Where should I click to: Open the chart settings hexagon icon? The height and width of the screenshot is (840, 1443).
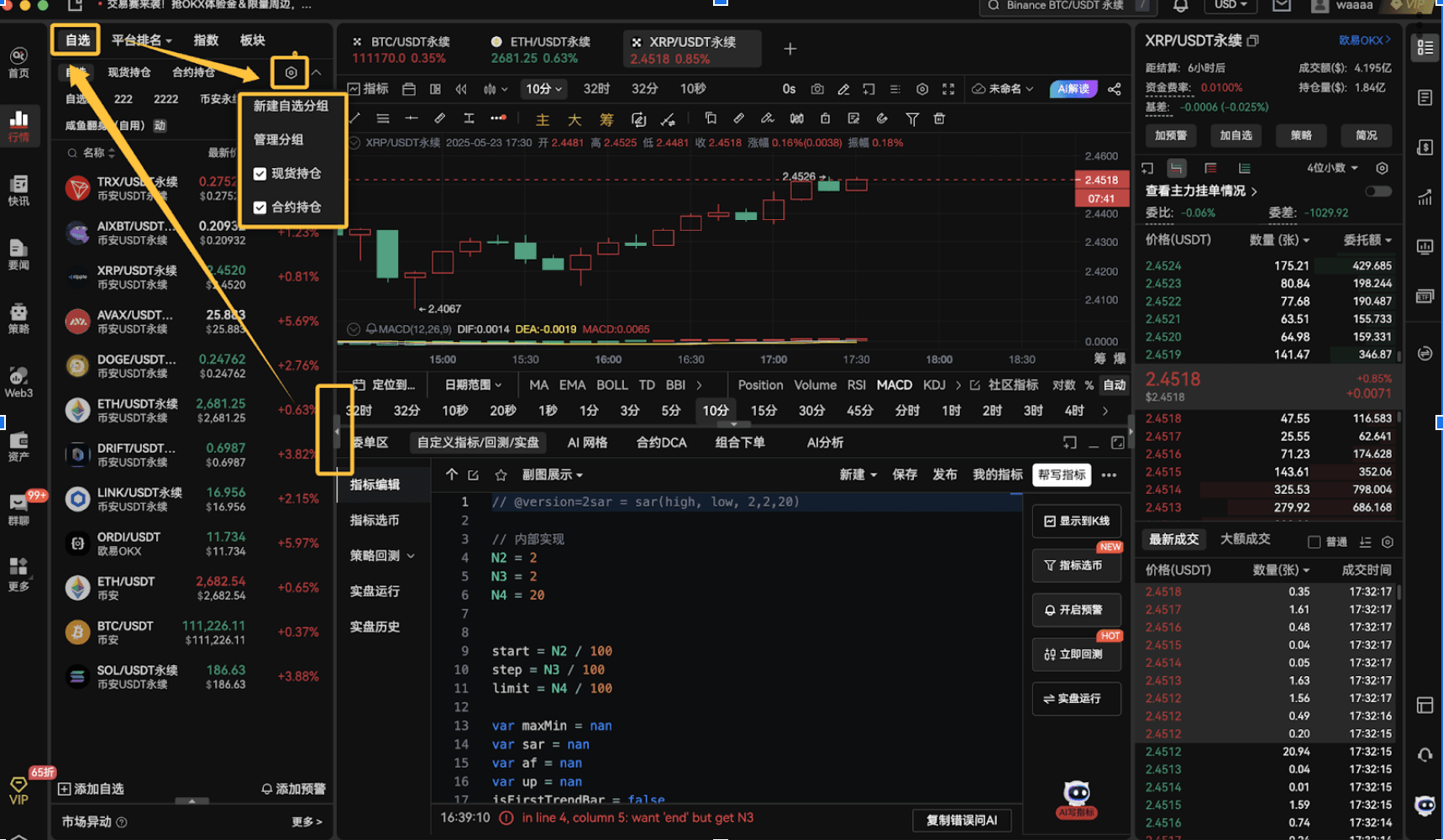(x=922, y=89)
